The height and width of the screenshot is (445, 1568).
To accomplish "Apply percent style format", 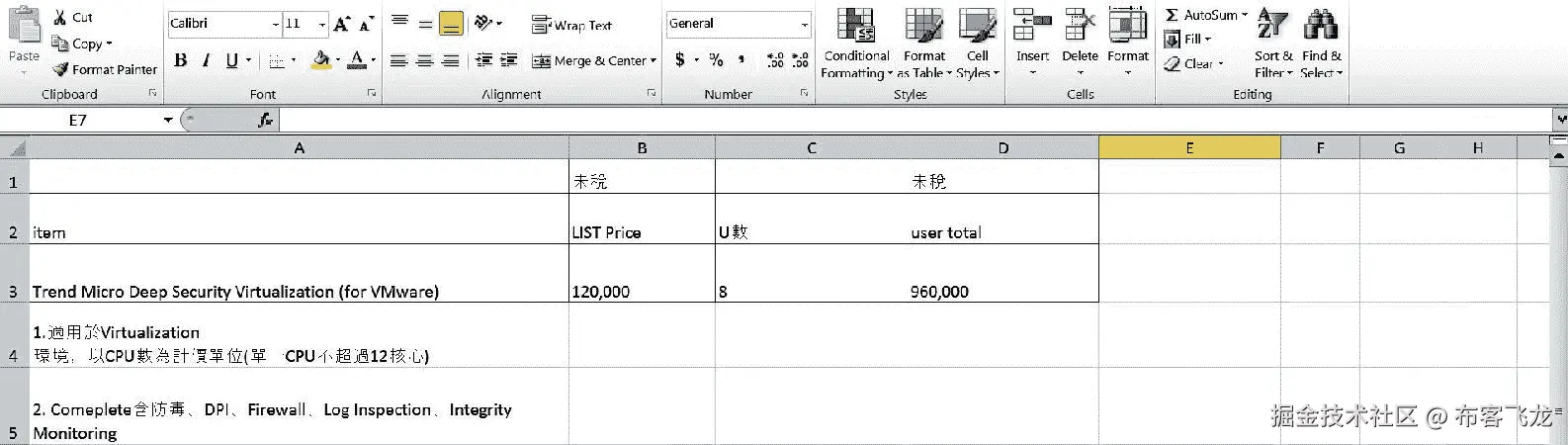I will [x=716, y=60].
